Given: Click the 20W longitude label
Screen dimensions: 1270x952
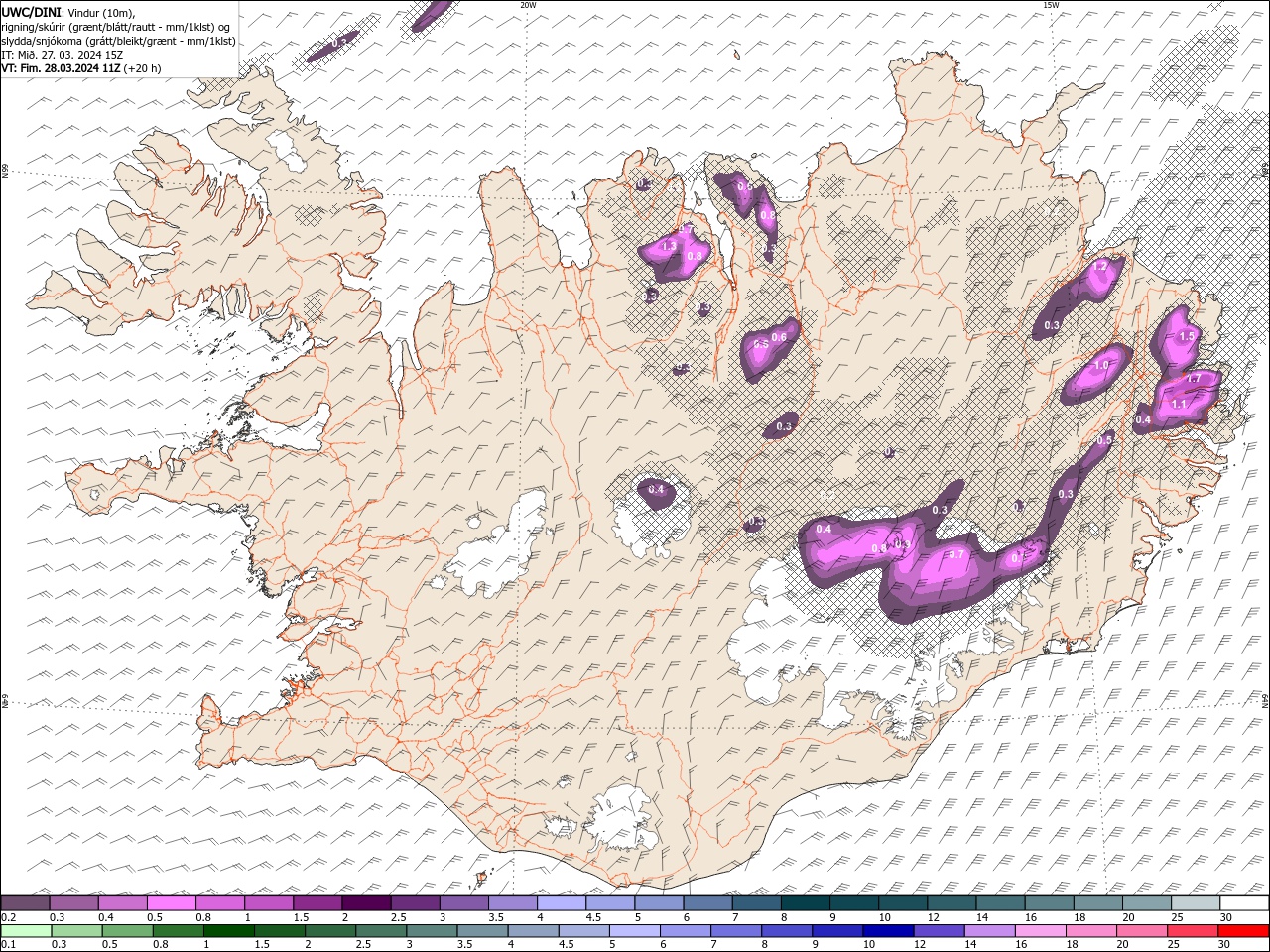Looking at the screenshot, I should point(528,5).
